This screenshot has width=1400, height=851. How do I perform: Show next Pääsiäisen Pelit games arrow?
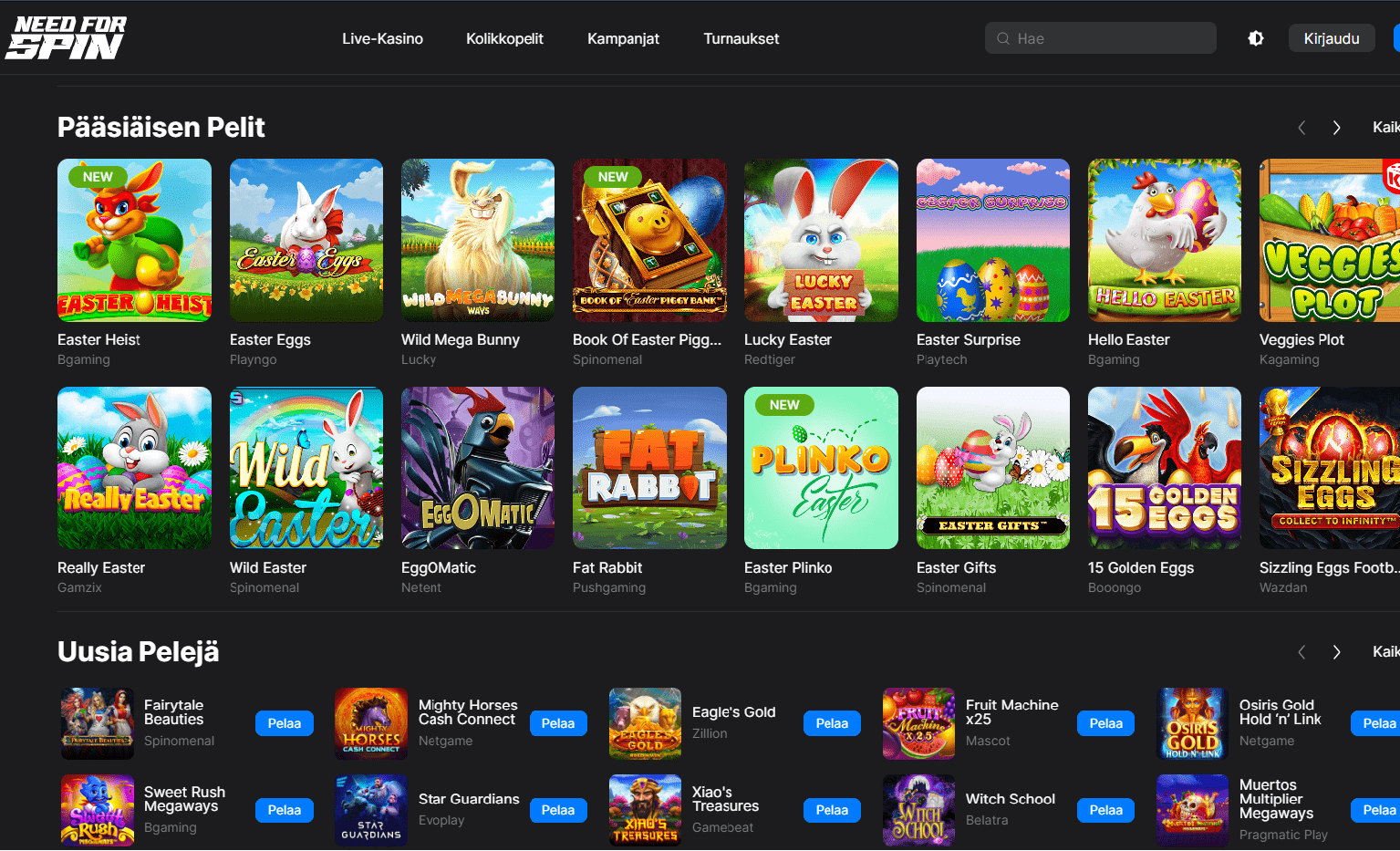click(x=1336, y=128)
